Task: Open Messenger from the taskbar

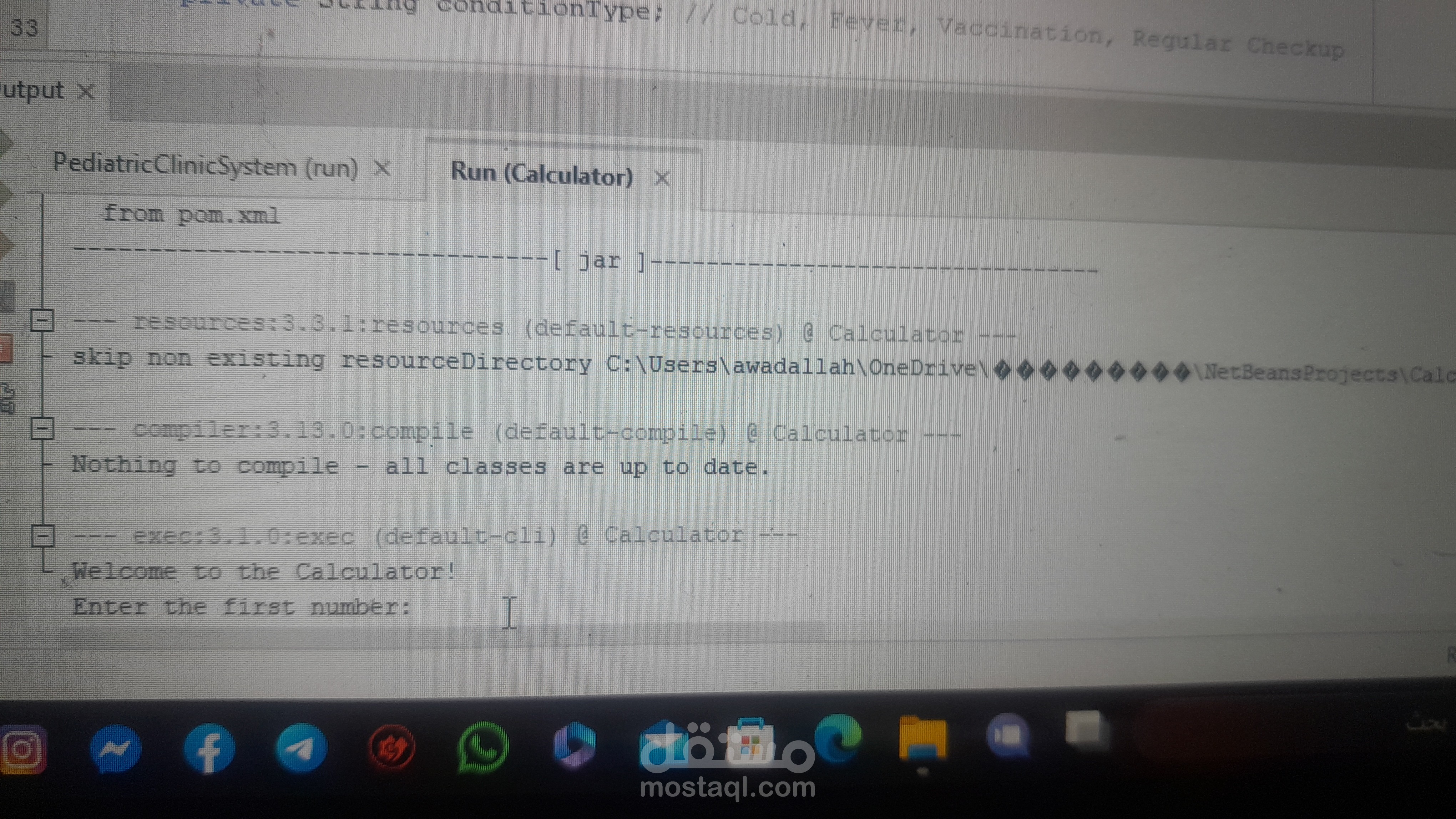Action: [x=116, y=749]
